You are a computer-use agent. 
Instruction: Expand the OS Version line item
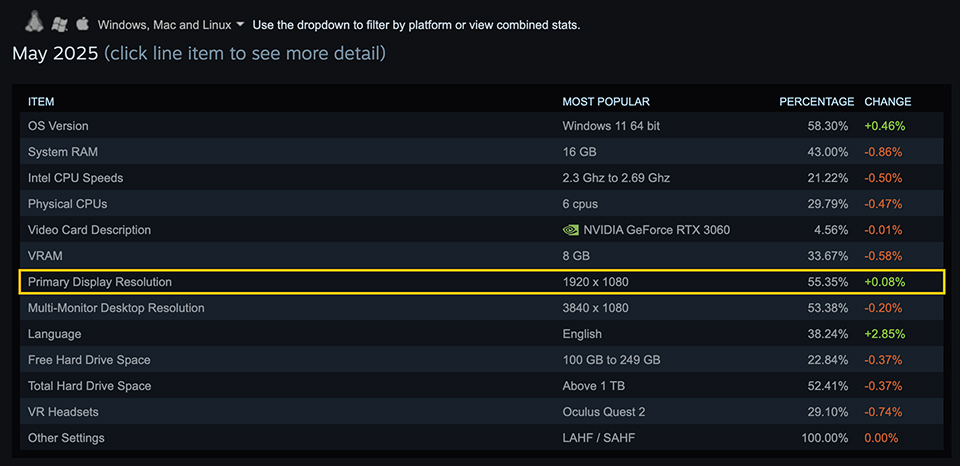point(58,126)
